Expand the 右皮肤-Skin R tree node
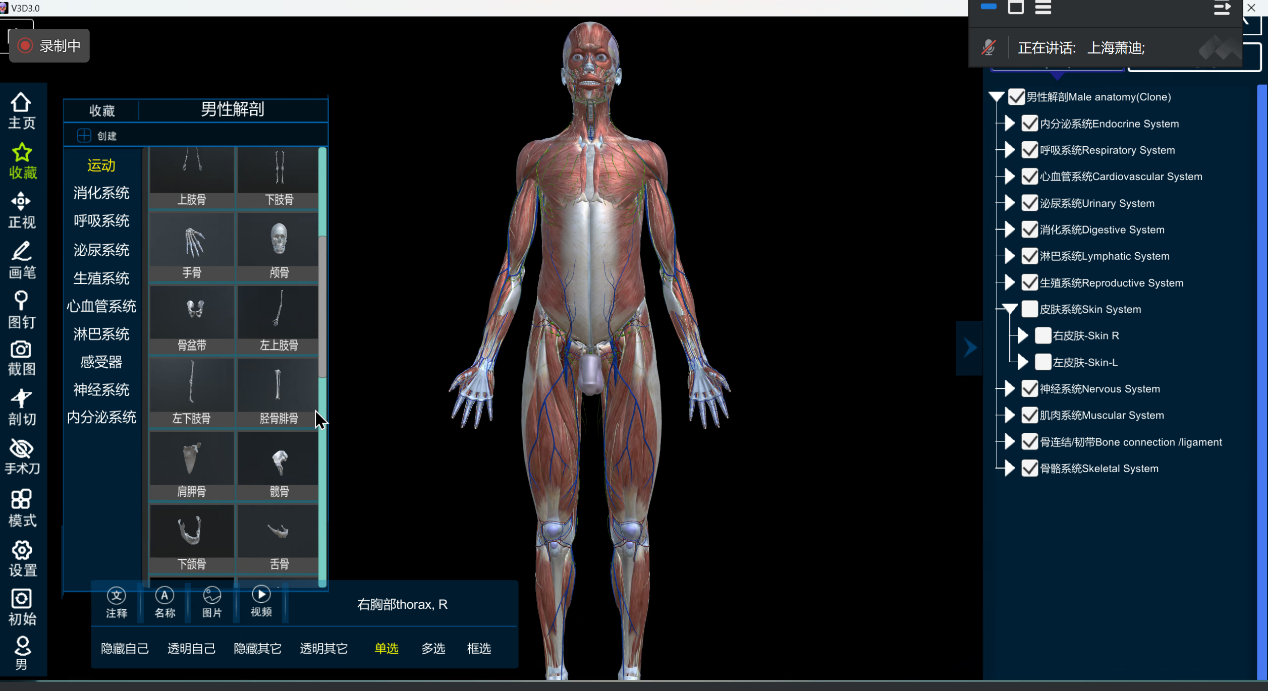The image size is (1268, 691). 1023,336
